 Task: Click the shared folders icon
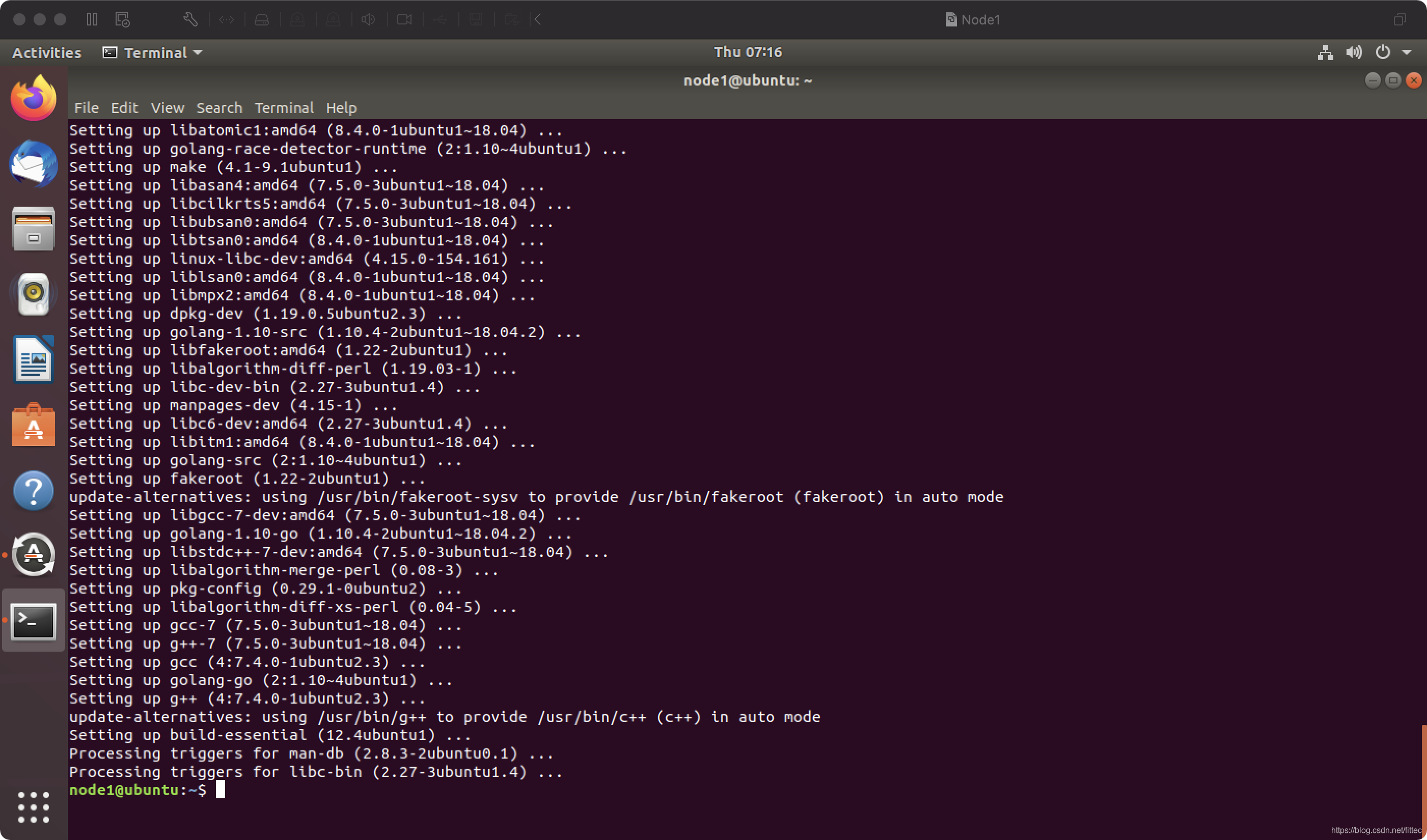[x=511, y=20]
